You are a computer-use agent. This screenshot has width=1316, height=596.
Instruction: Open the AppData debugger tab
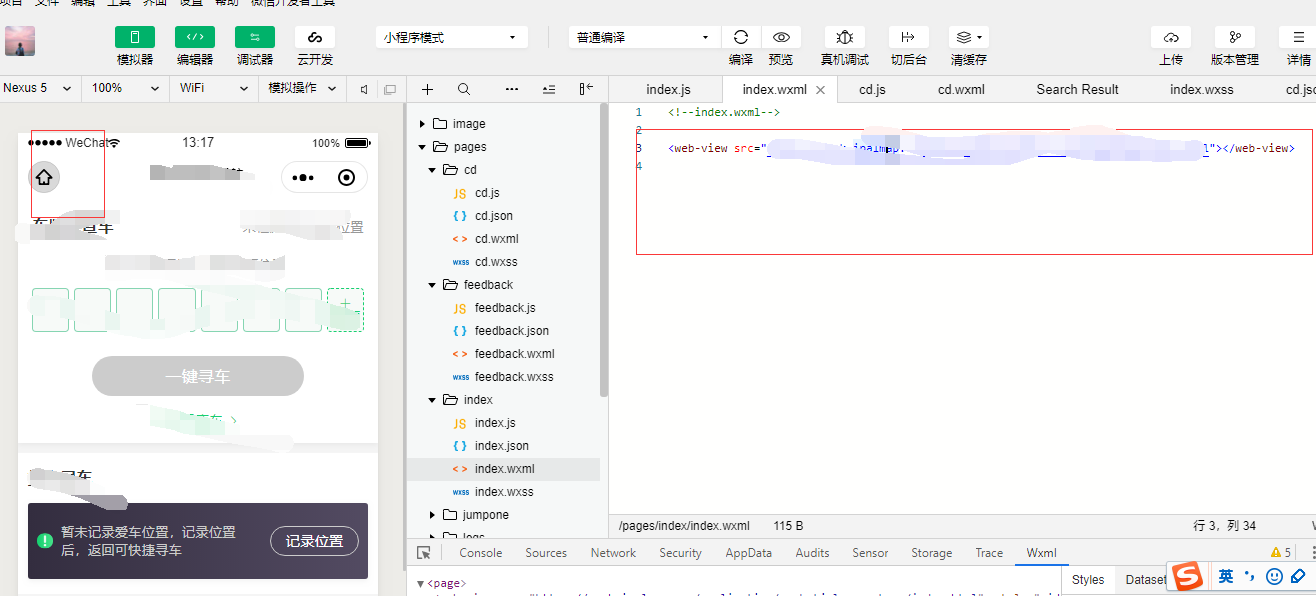(749, 553)
